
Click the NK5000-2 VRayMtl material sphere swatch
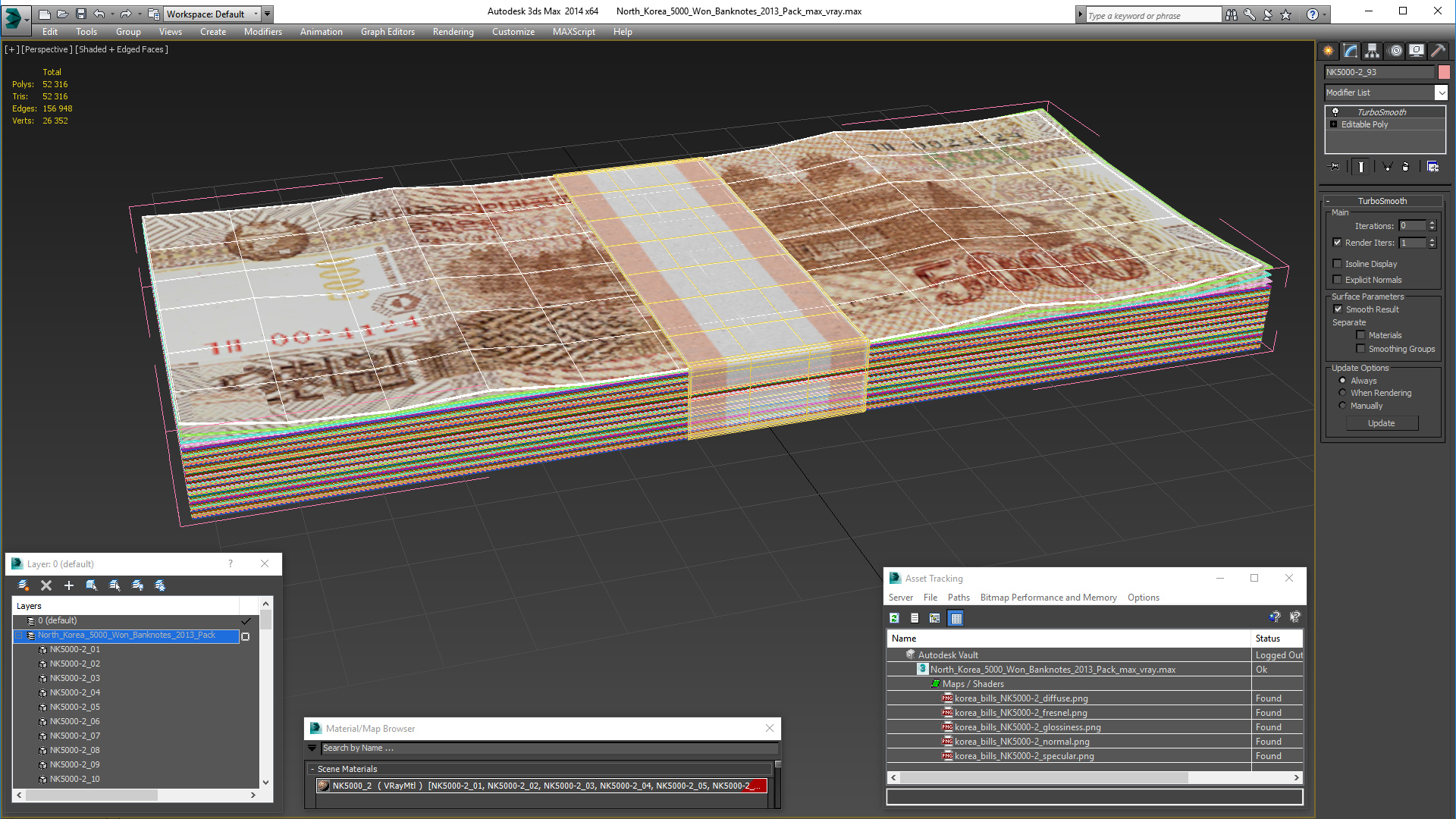(324, 786)
